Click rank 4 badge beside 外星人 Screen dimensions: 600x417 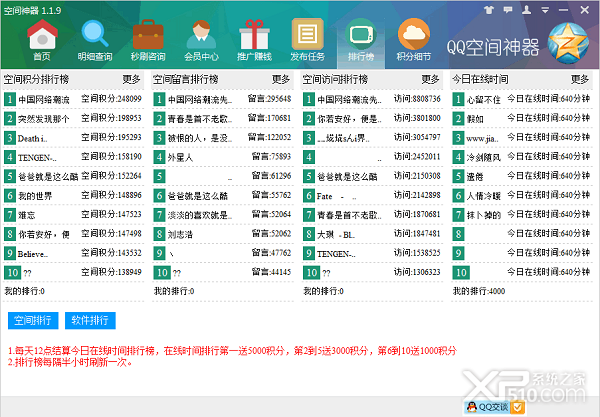(159, 157)
